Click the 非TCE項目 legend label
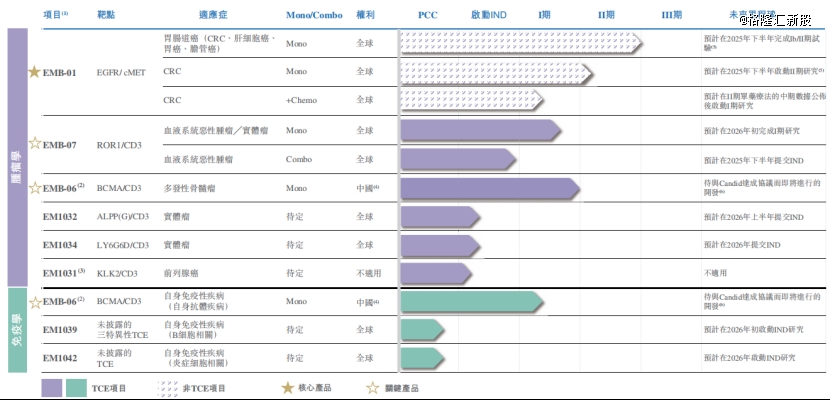 [x=204, y=388]
